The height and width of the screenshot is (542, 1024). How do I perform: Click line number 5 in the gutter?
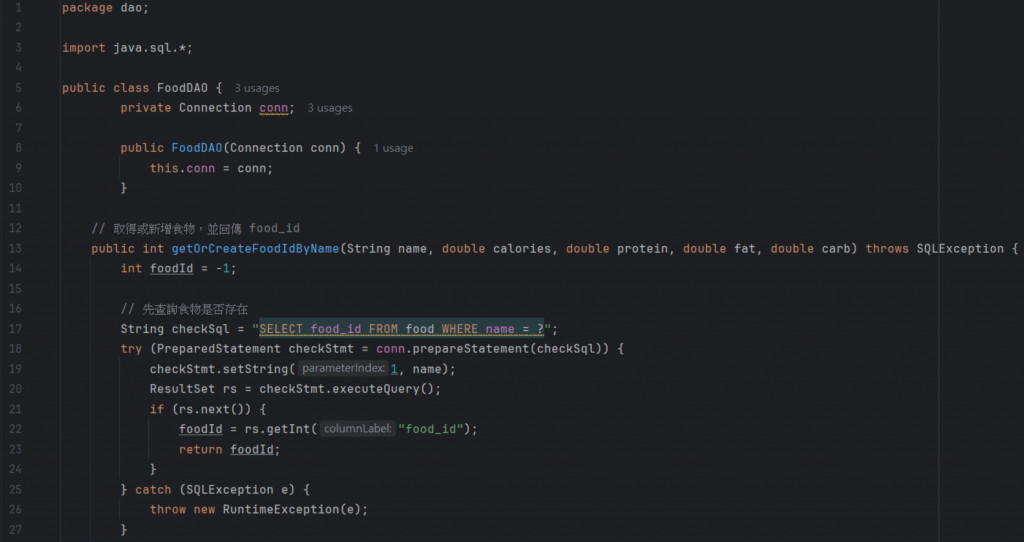point(18,88)
